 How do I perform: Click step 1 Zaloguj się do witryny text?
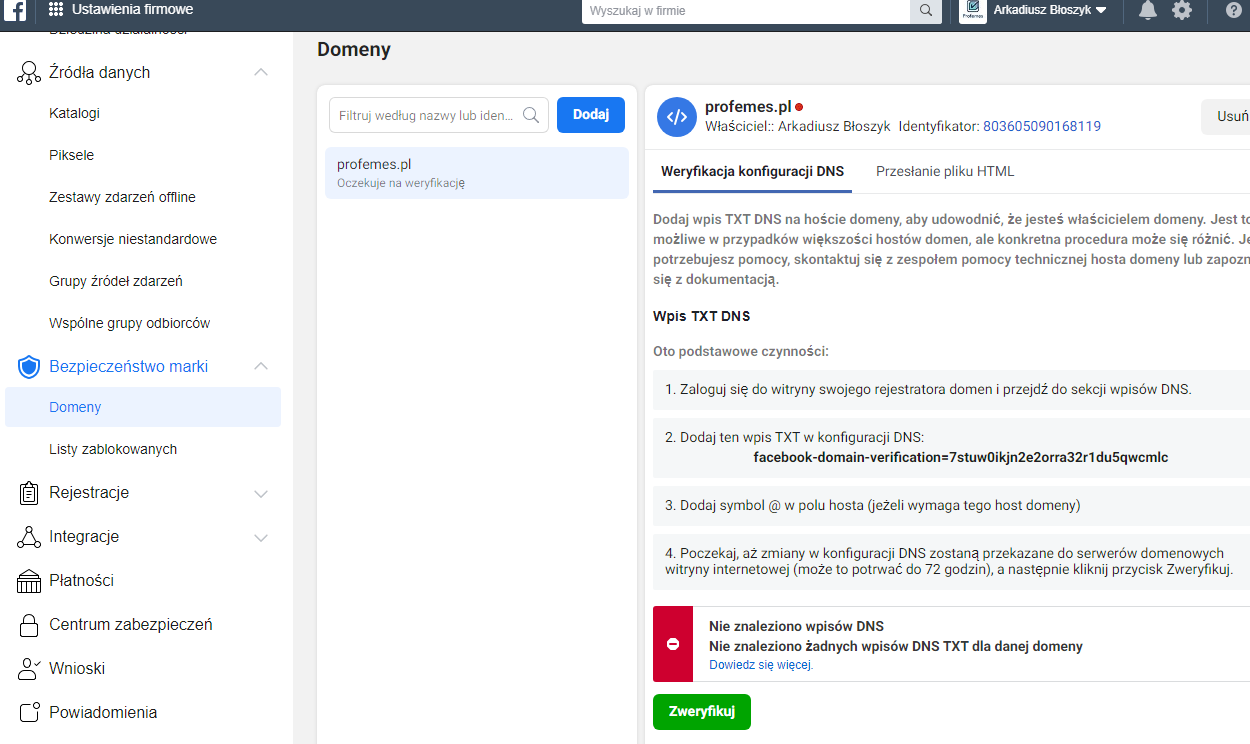[928, 389]
